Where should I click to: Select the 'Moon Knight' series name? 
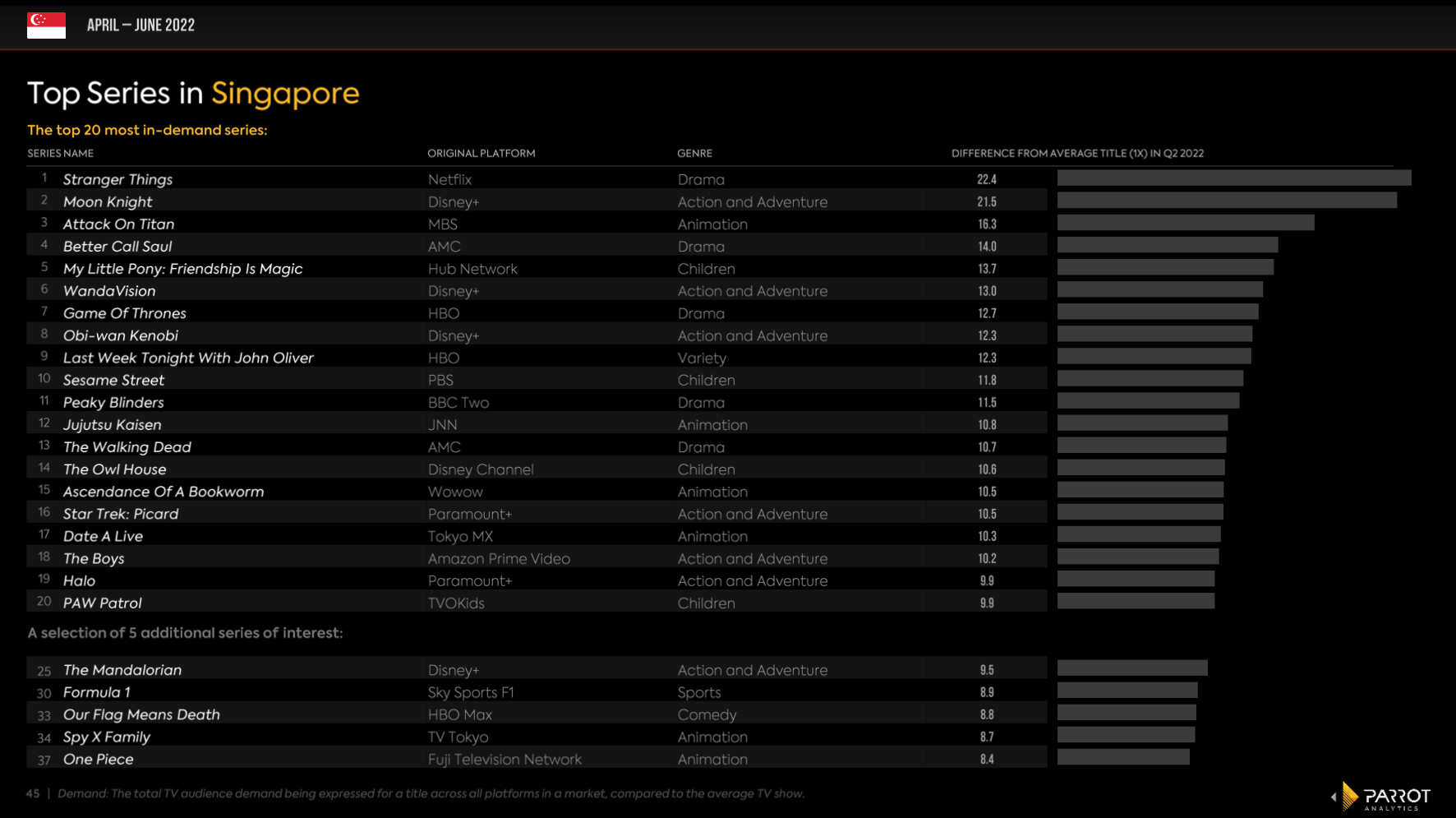(x=108, y=201)
